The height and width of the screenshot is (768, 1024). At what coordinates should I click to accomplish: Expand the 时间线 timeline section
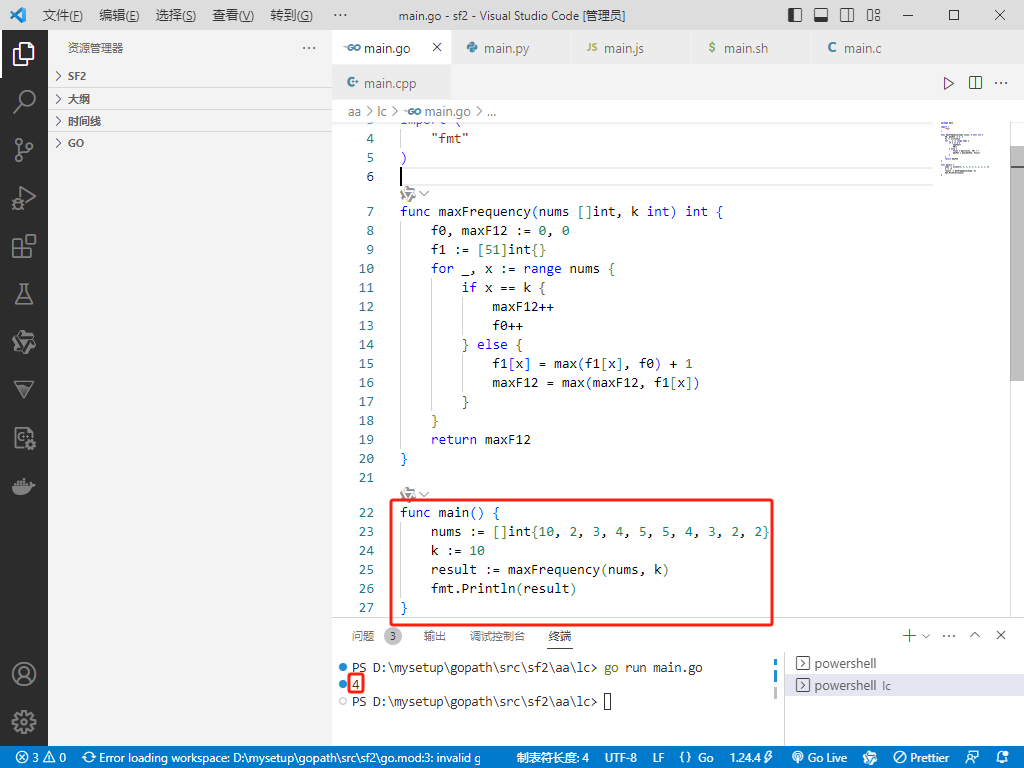pyautogui.click(x=190, y=121)
